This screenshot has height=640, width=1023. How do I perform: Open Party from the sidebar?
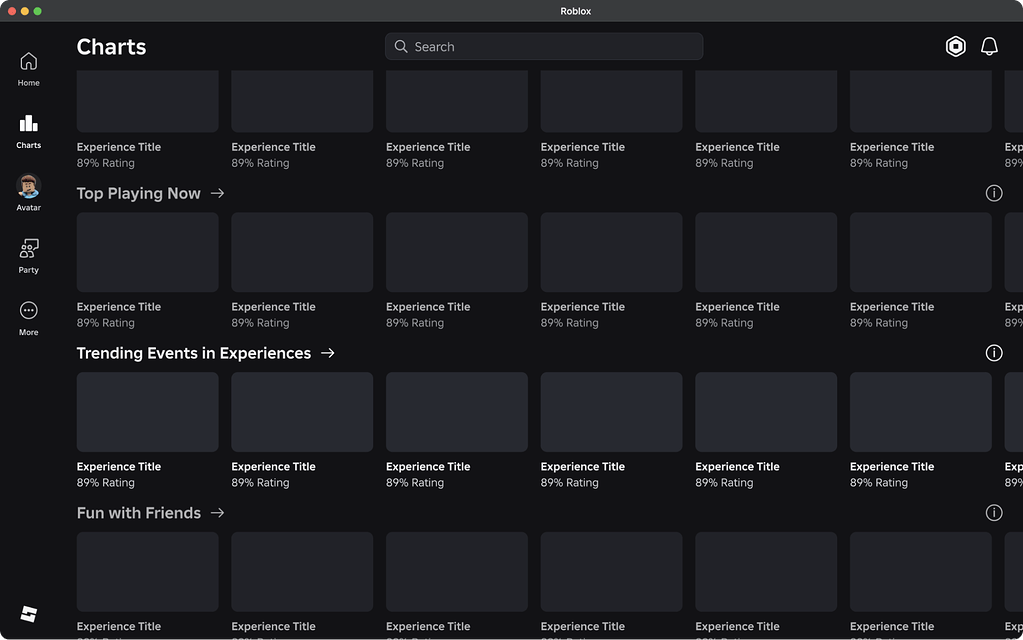coord(27,255)
